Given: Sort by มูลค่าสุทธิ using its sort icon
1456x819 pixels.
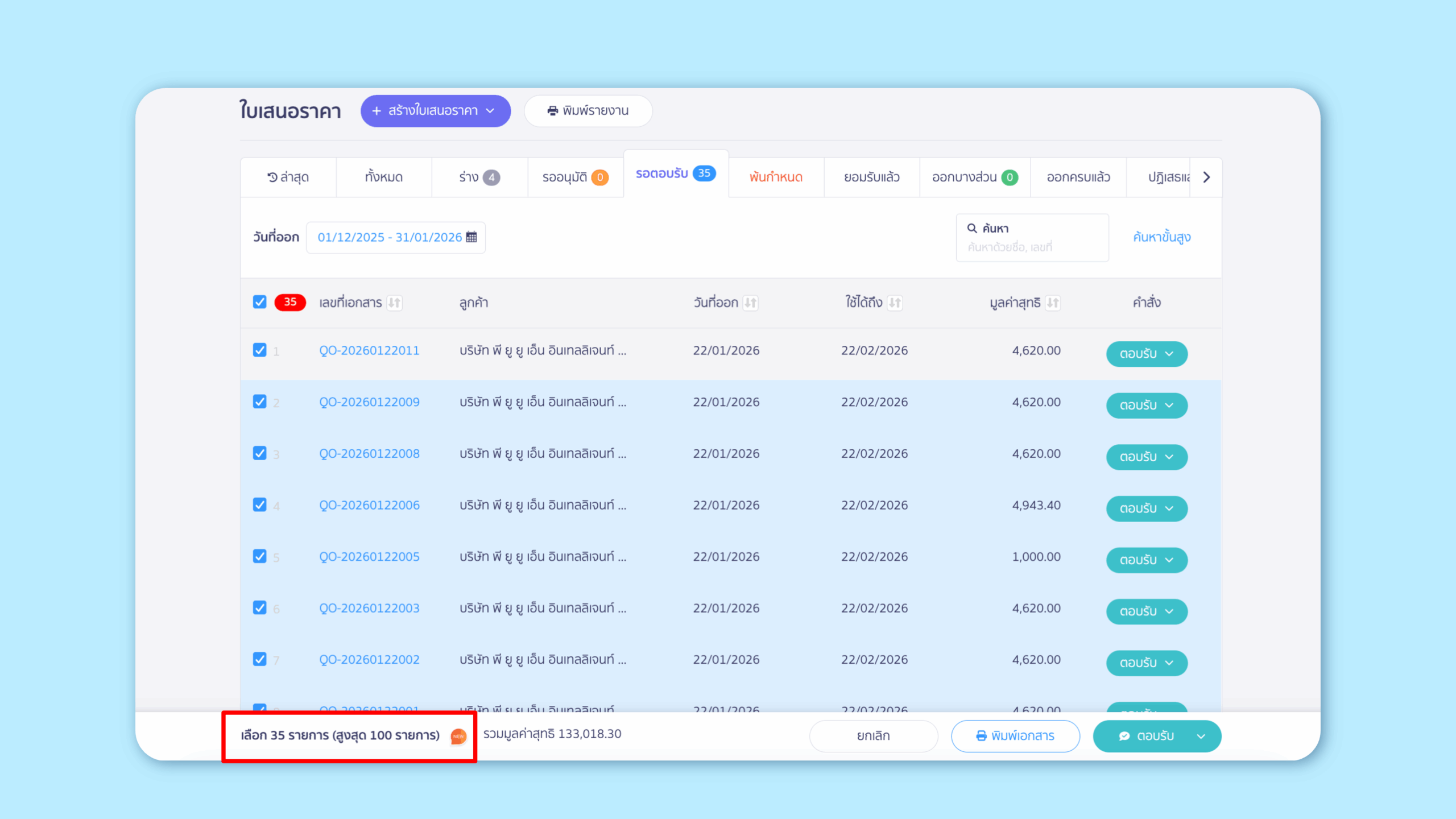Looking at the screenshot, I should (1052, 303).
